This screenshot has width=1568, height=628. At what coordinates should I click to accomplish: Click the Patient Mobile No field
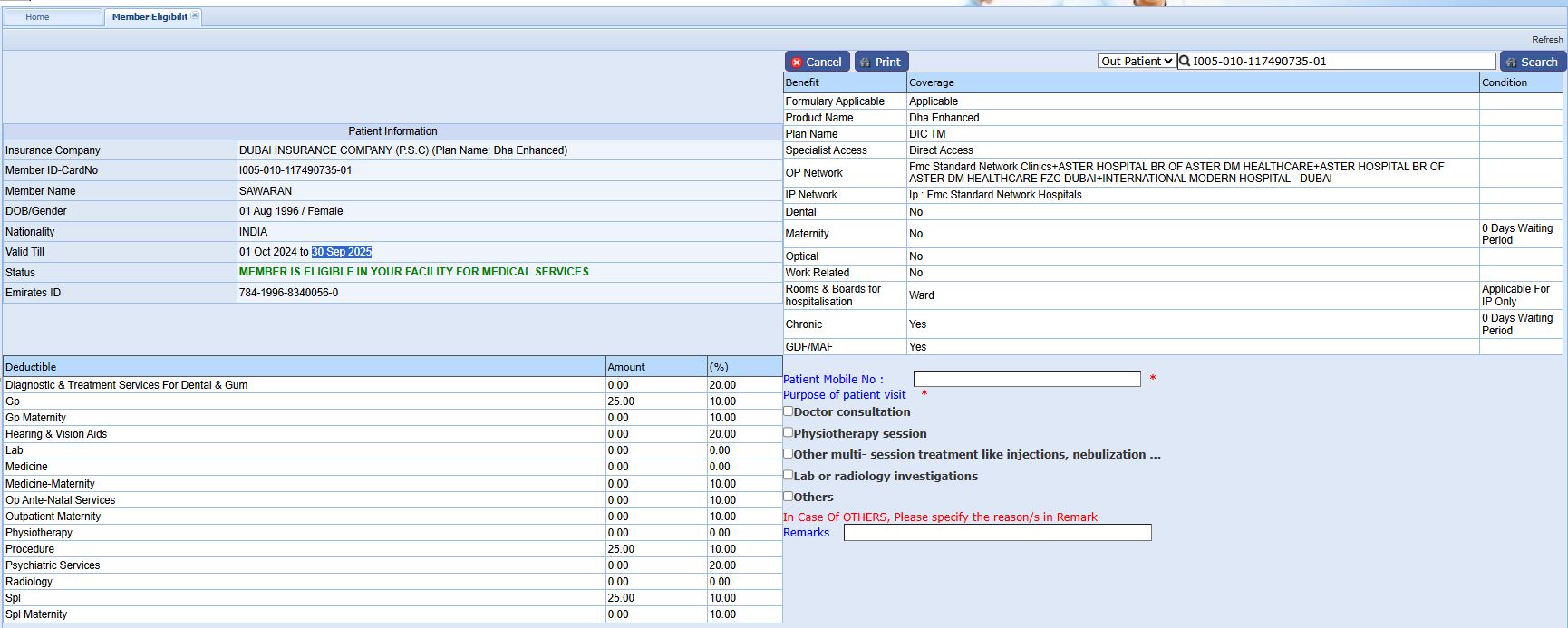(1026, 379)
